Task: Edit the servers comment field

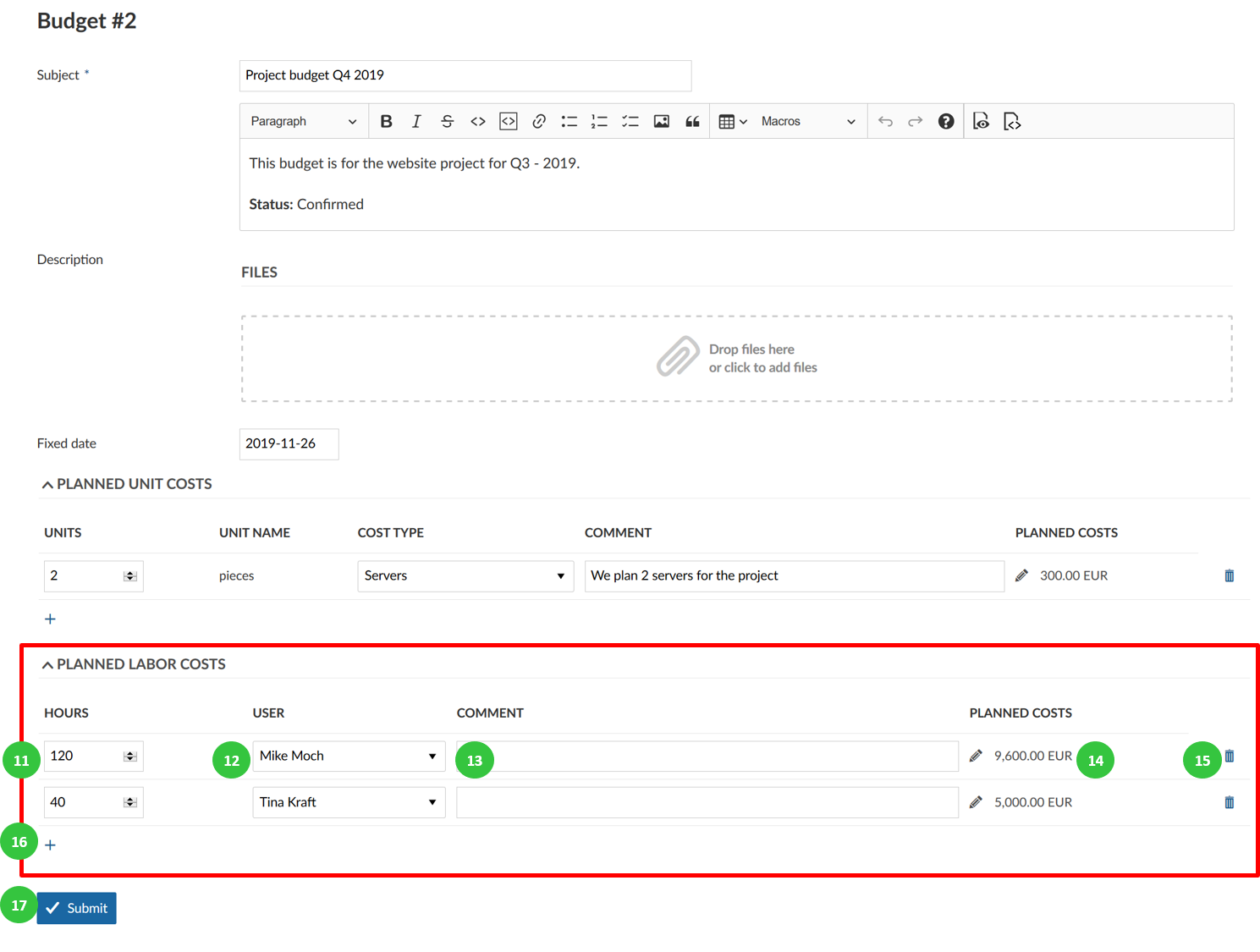Action: pos(794,575)
